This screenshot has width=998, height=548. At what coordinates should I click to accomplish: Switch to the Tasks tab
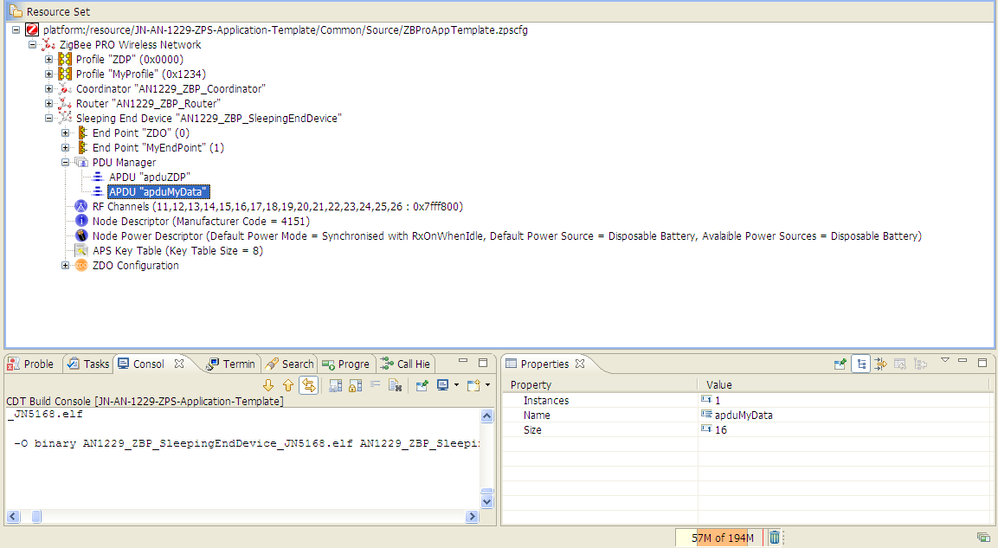(x=88, y=364)
